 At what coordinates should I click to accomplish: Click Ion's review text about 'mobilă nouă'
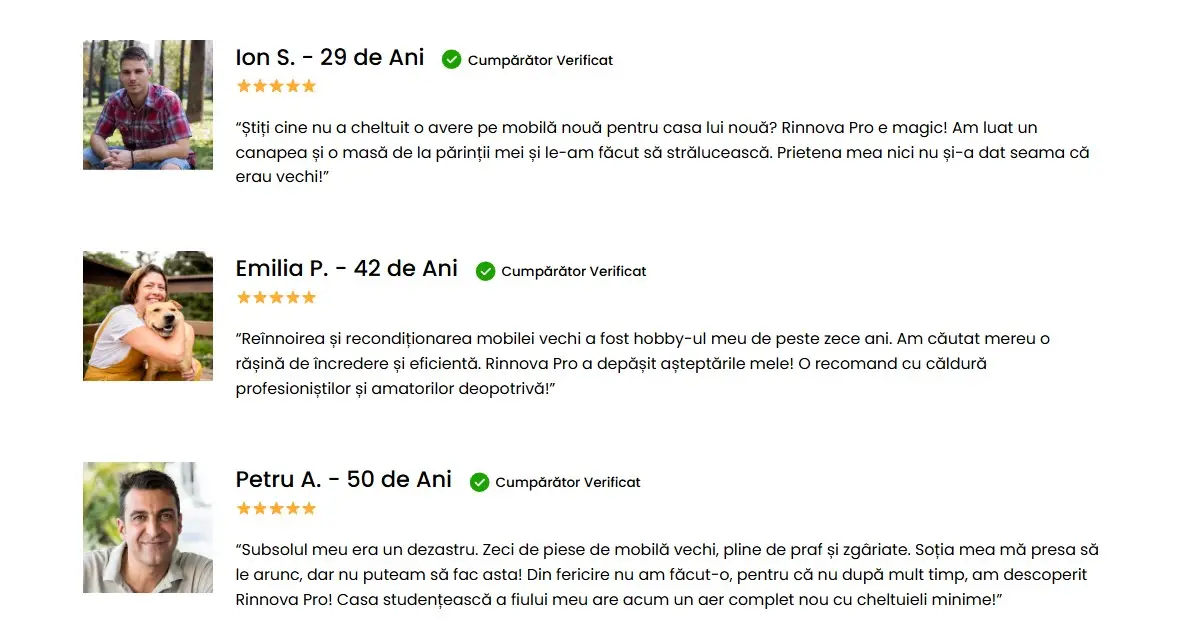662,152
